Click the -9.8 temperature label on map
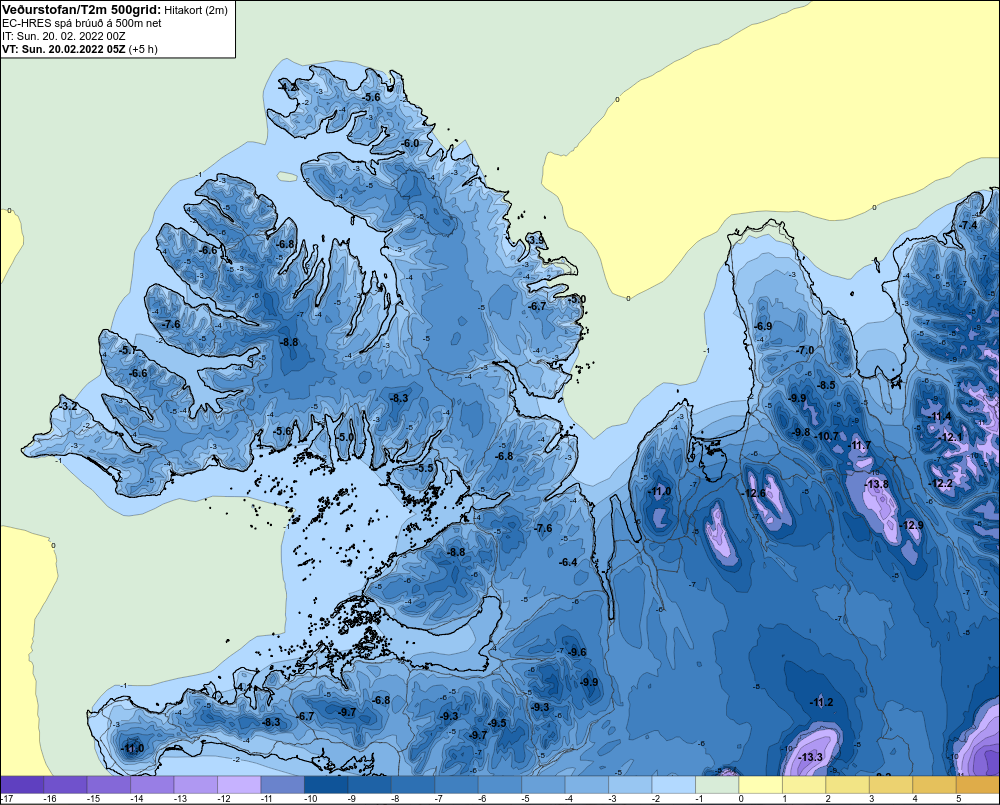Screen dimensions: 1000x805 800,432
